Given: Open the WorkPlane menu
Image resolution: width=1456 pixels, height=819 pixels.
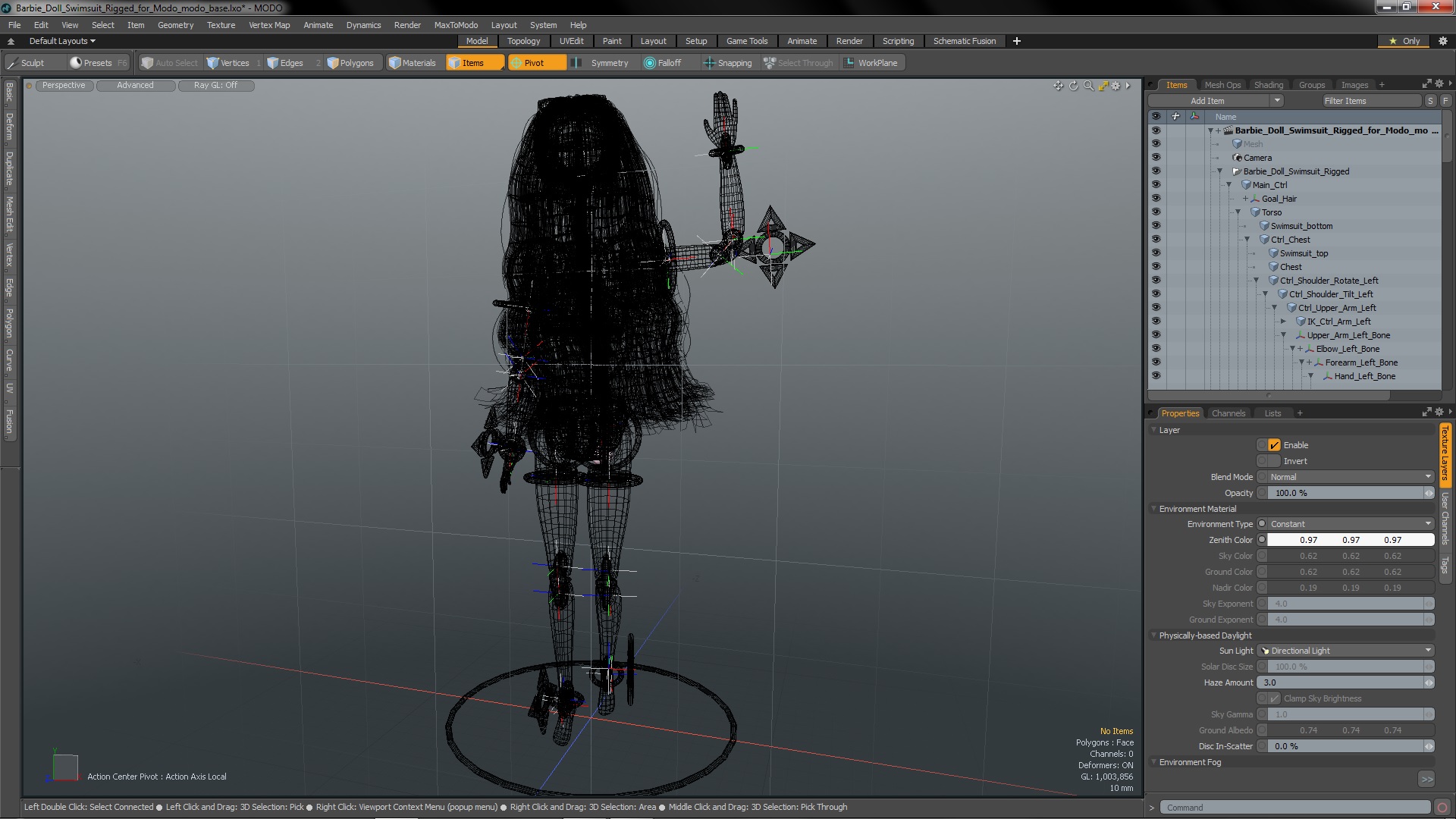Looking at the screenshot, I should 871,63.
